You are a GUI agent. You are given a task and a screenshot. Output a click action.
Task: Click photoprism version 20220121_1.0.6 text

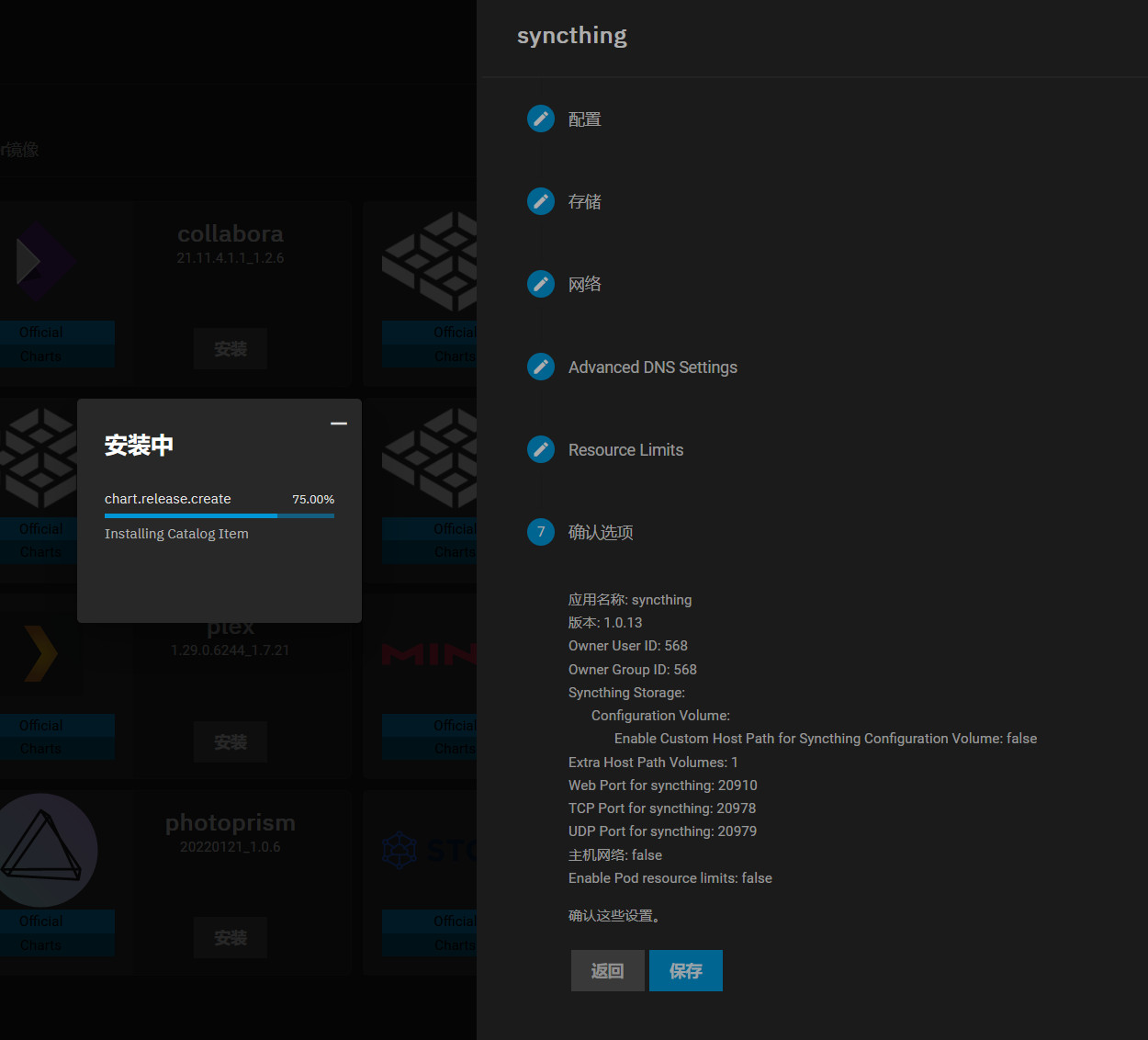click(231, 847)
